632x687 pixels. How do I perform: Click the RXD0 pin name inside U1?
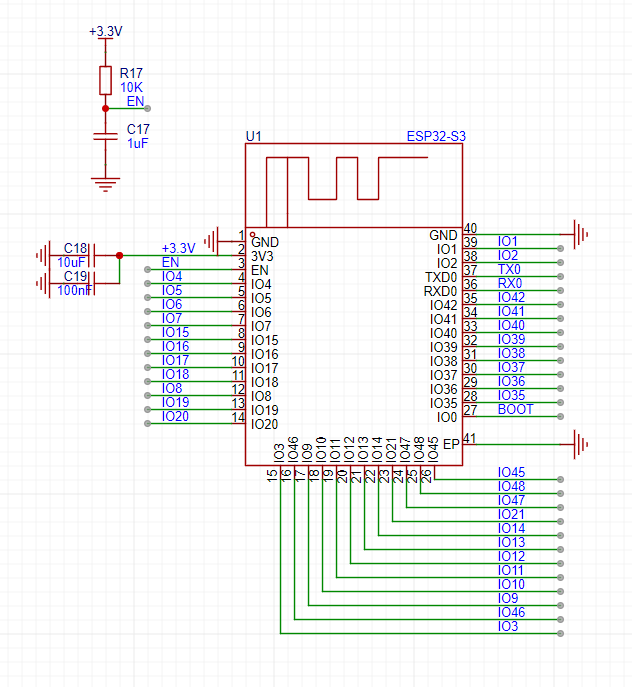pos(440,291)
